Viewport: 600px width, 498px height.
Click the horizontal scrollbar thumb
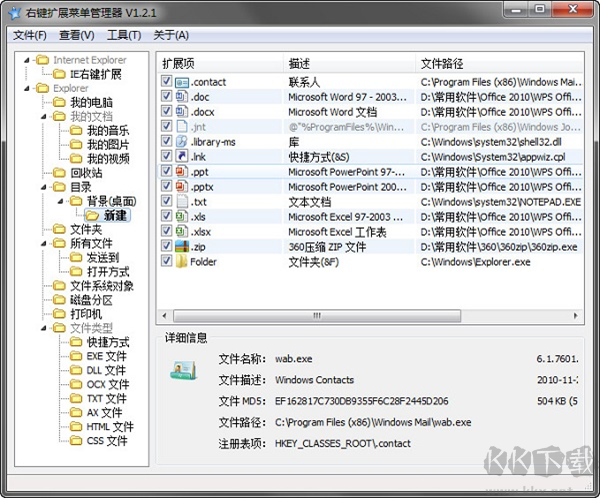[317, 316]
